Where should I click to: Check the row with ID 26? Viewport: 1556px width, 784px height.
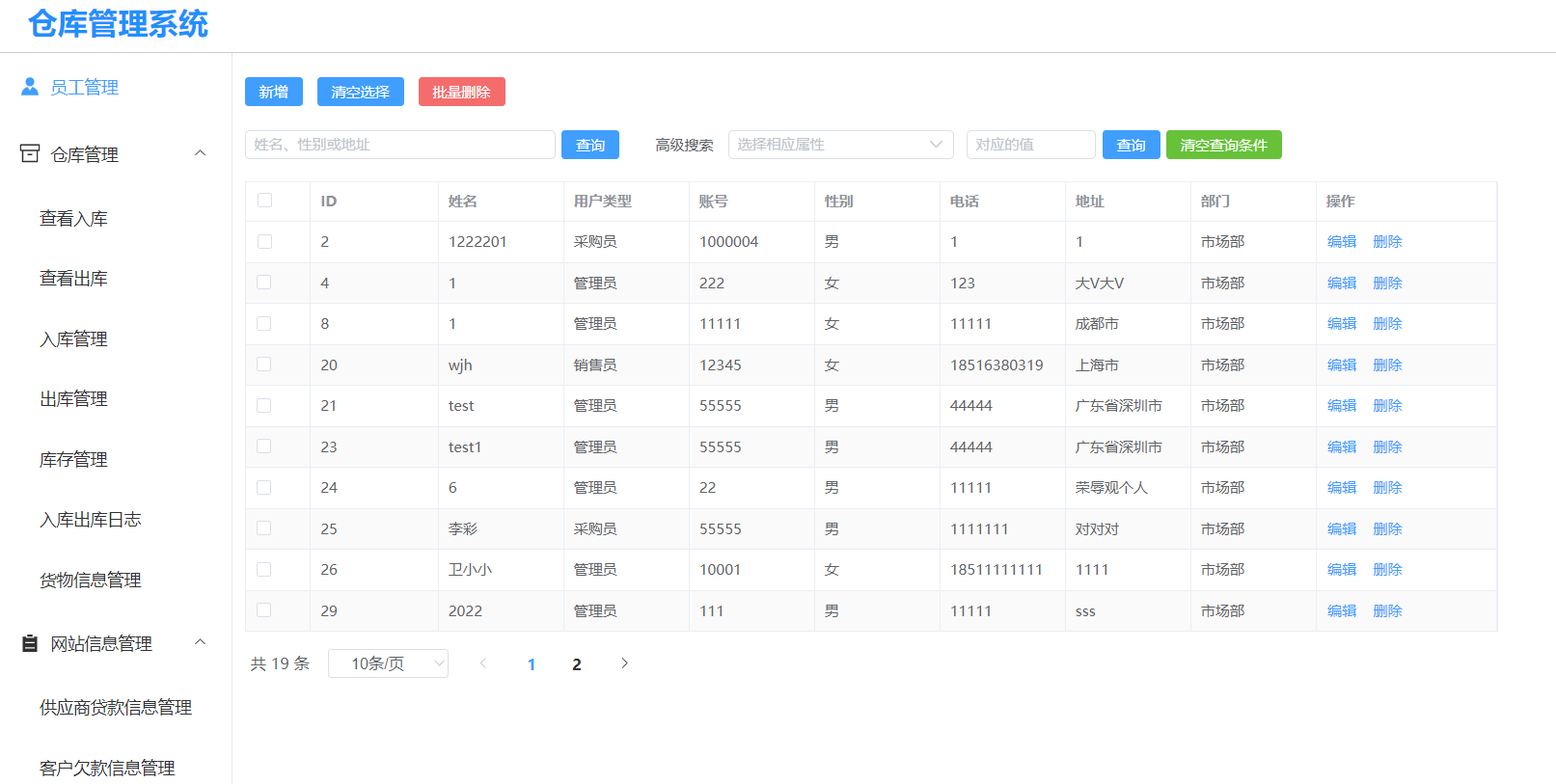coord(264,569)
